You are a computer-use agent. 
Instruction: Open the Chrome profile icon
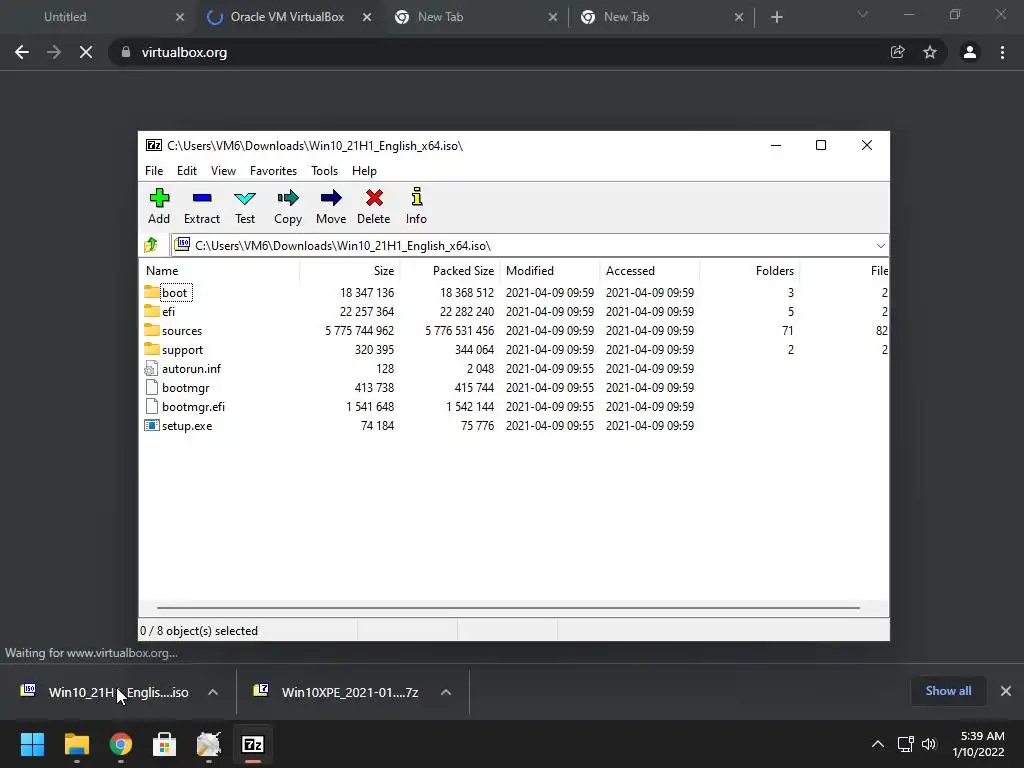[970, 52]
